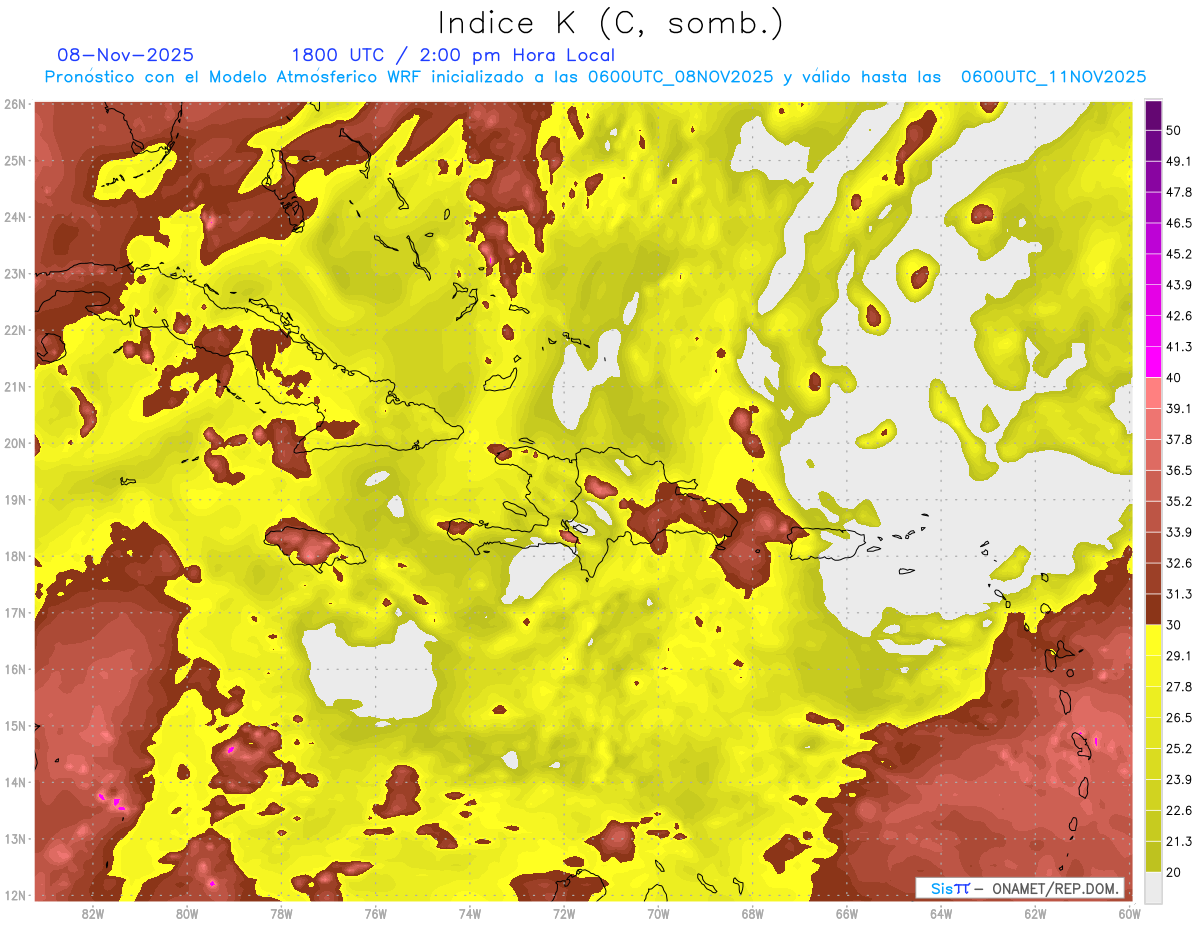Click the 19N latitude label
1200x927 pixels.
click(x=15, y=500)
